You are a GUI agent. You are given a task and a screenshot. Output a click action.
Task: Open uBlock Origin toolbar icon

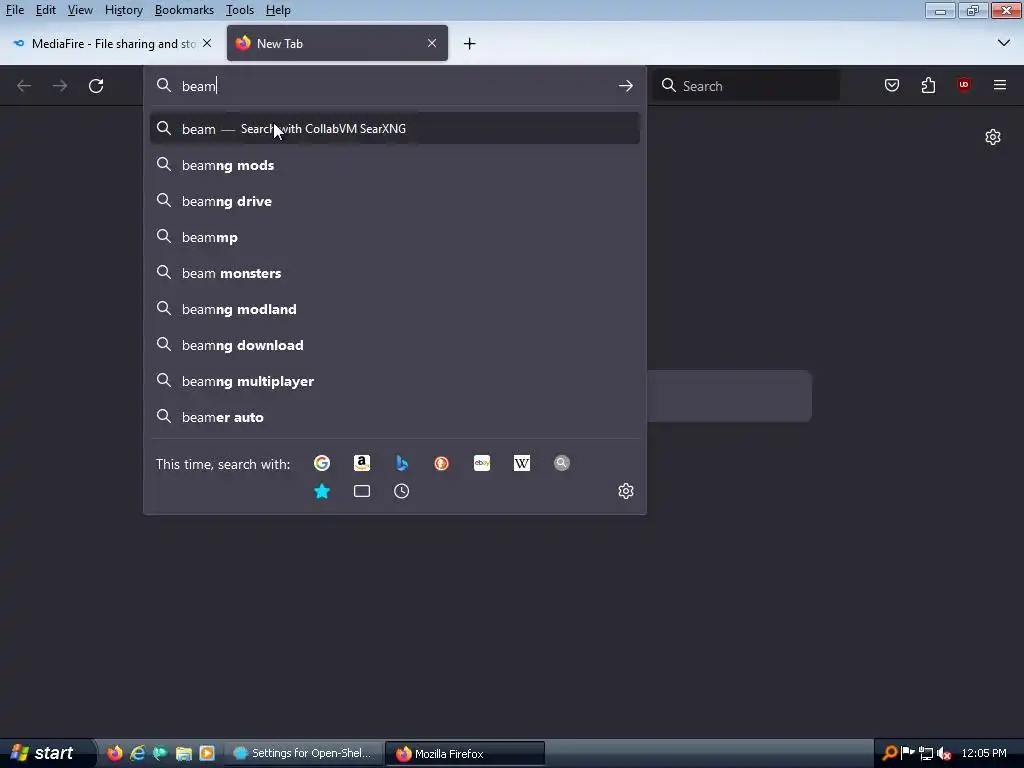[x=964, y=85]
